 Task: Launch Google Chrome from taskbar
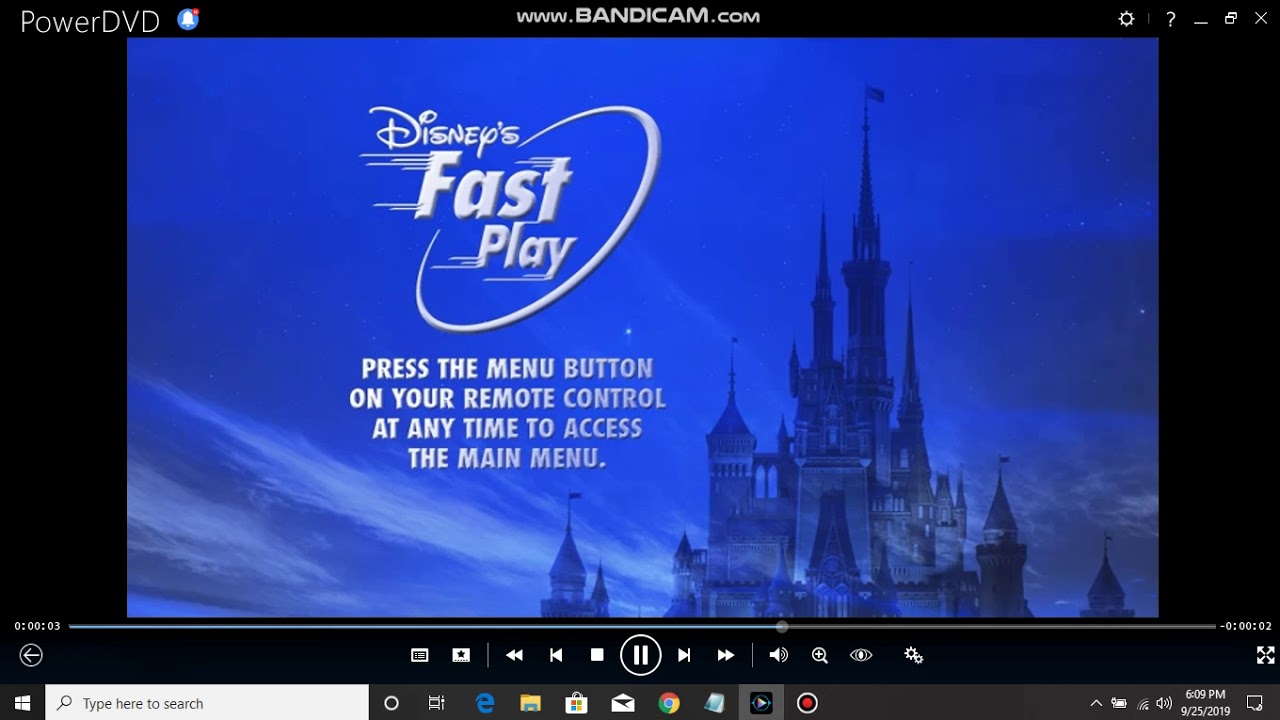coord(669,703)
